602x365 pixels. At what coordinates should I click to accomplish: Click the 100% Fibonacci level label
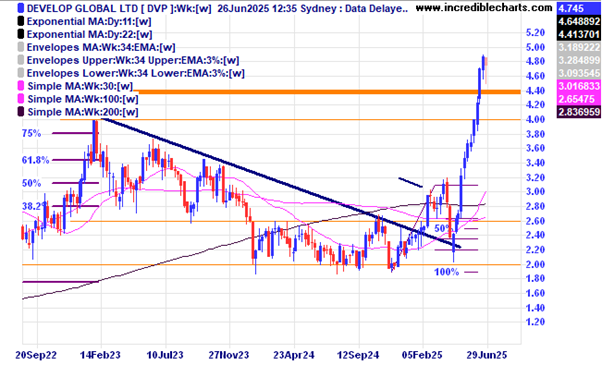447,272
